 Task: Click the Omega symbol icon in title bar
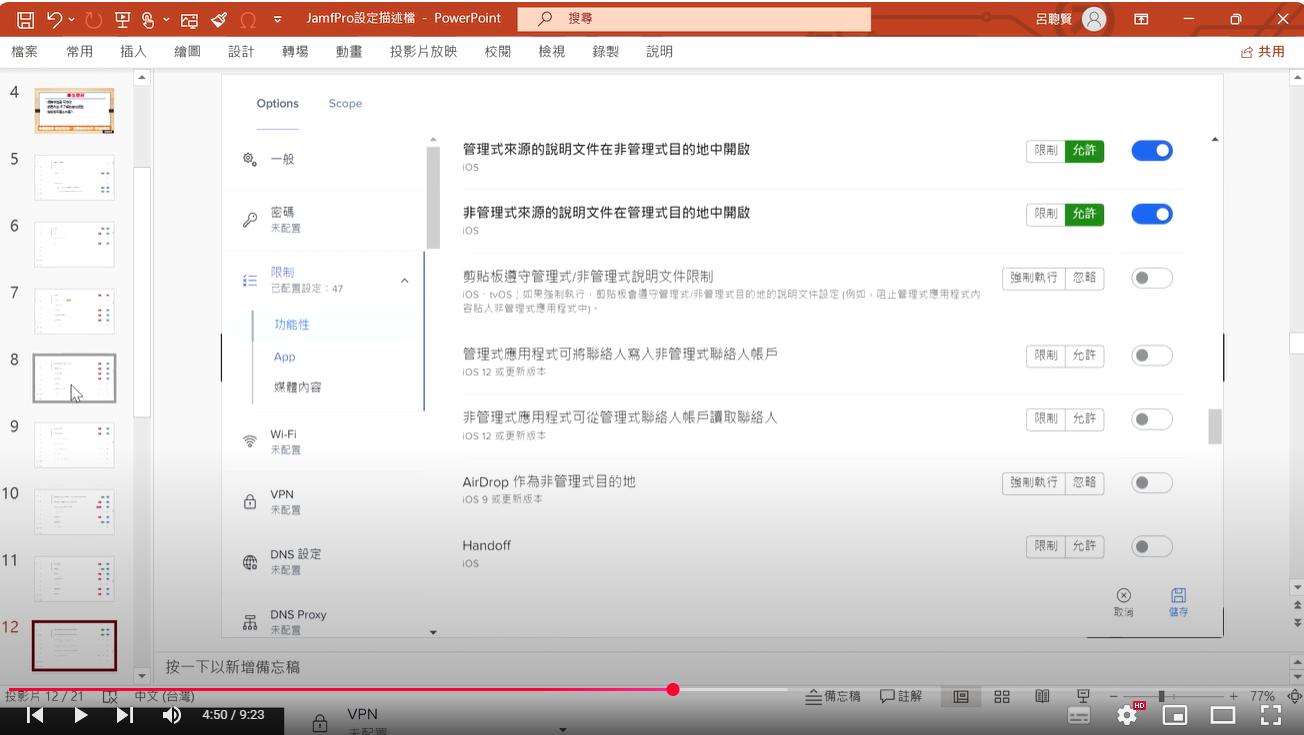pos(248,19)
